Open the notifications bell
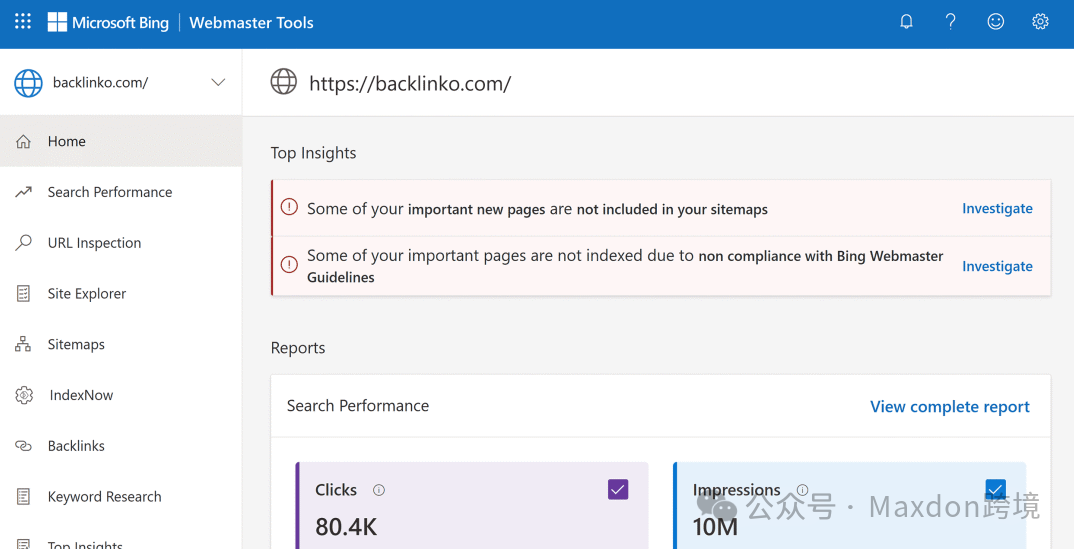1074x549 pixels. click(906, 22)
